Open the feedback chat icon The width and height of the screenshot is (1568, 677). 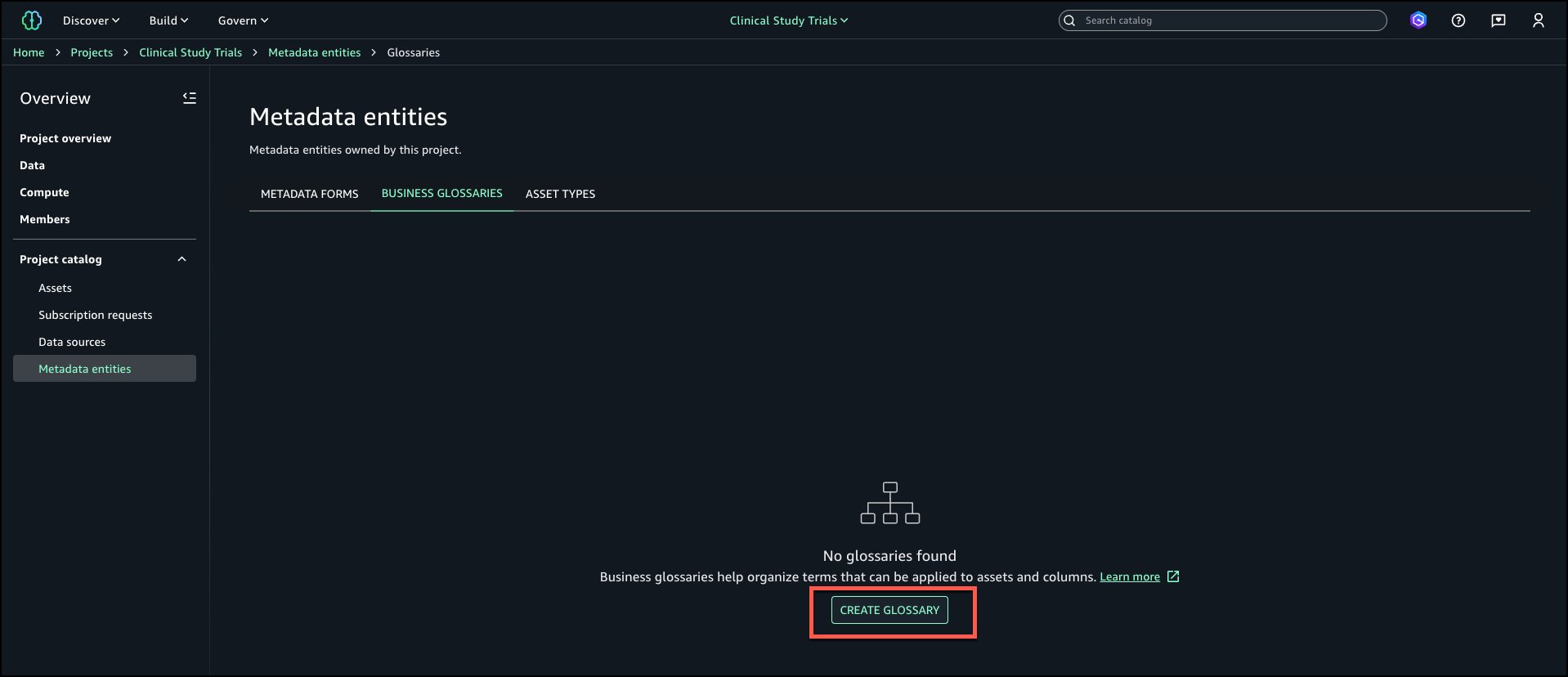(x=1498, y=20)
